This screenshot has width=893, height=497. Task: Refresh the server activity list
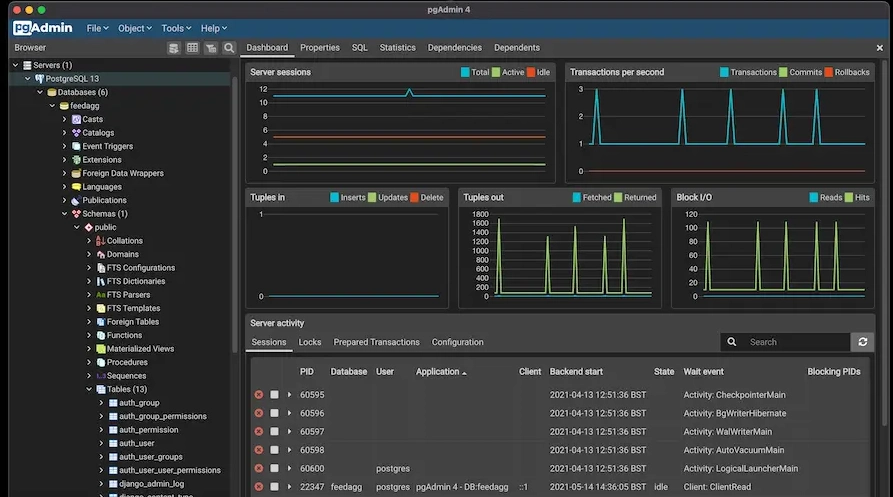(862, 342)
